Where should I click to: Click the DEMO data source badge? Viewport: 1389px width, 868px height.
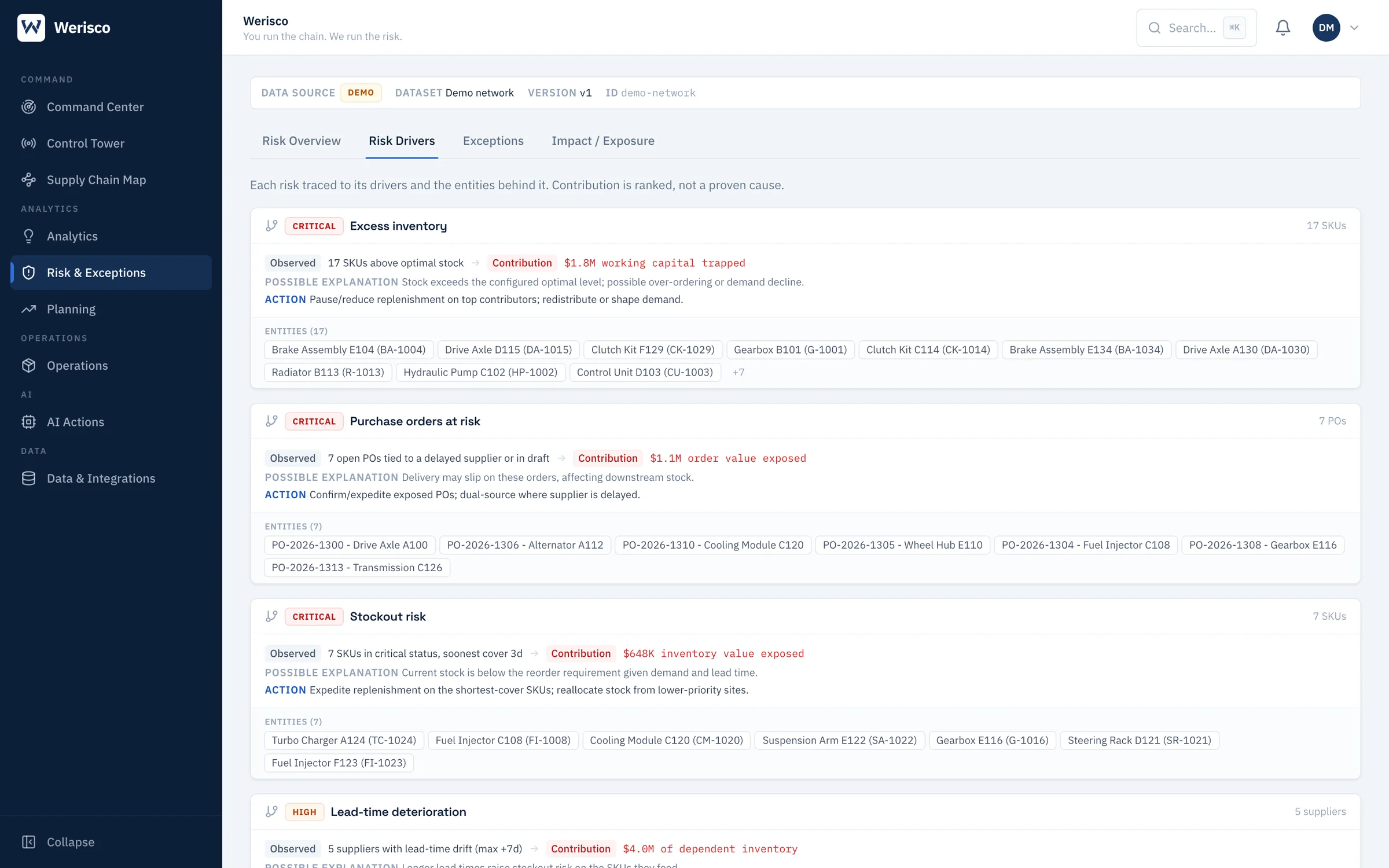361,93
